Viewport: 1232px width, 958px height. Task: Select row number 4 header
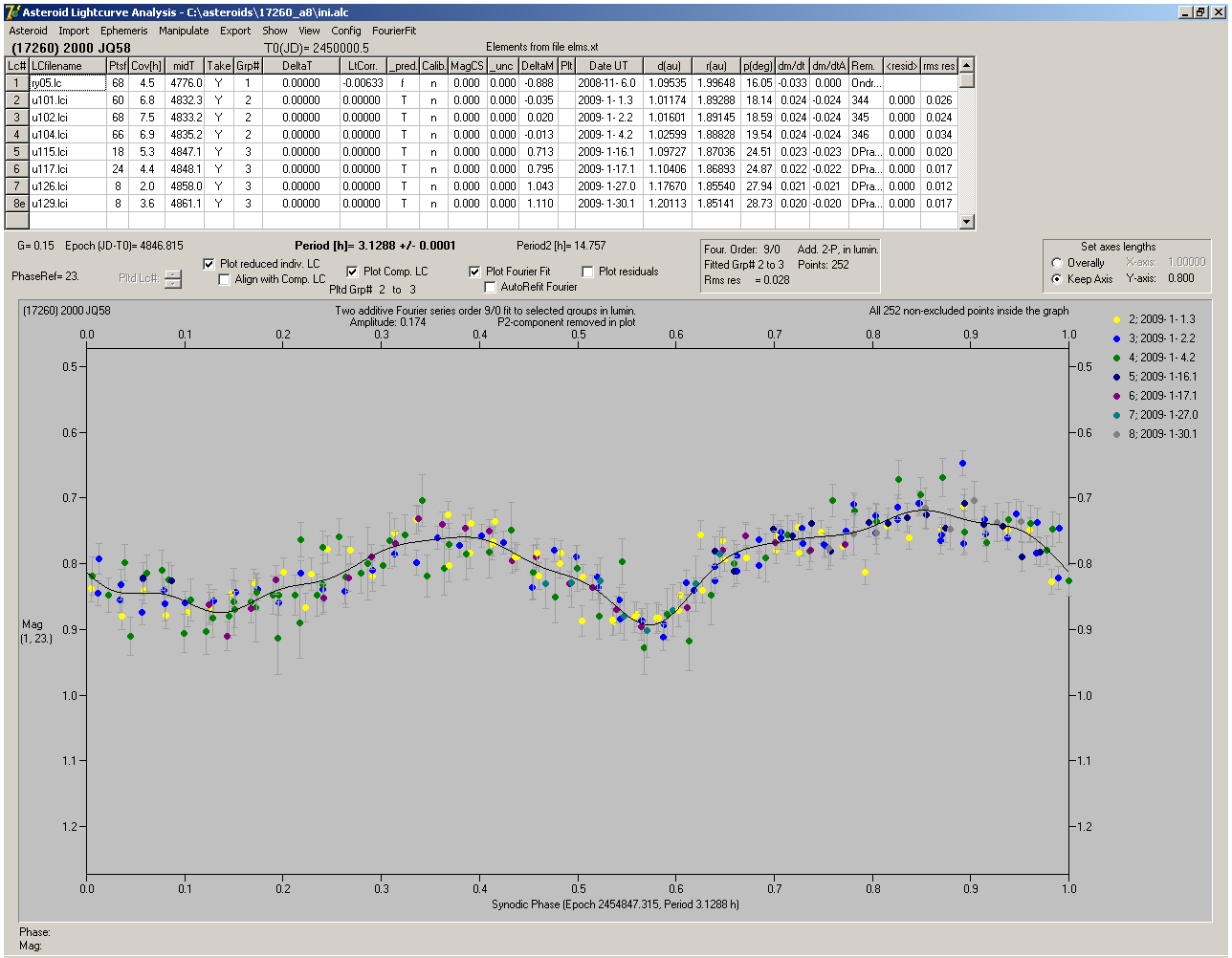click(x=17, y=135)
